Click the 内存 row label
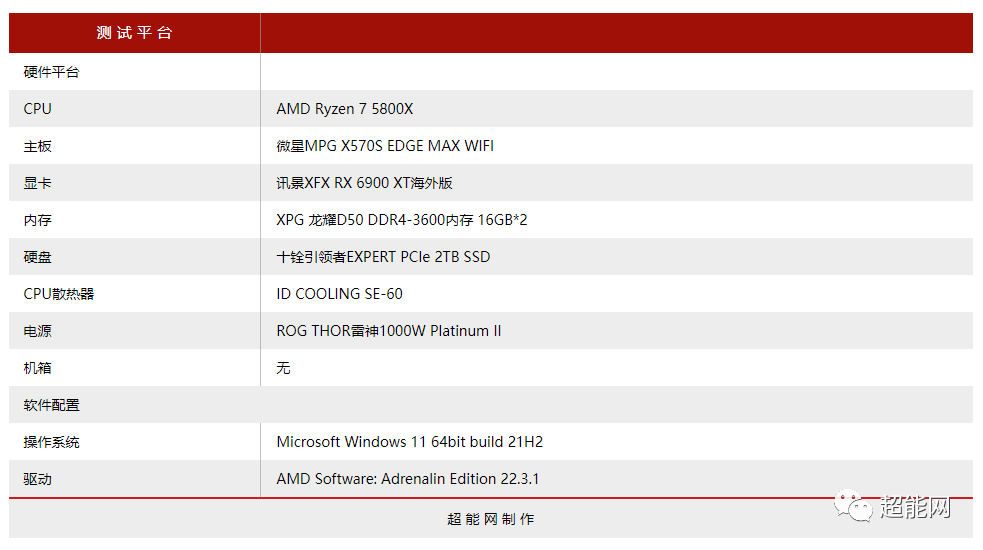 pos(38,220)
